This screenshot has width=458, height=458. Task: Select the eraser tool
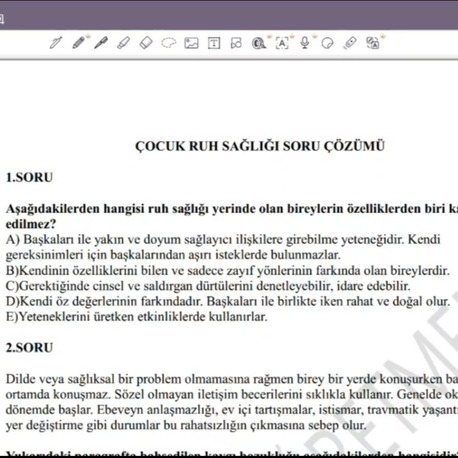[x=146, y=43]
